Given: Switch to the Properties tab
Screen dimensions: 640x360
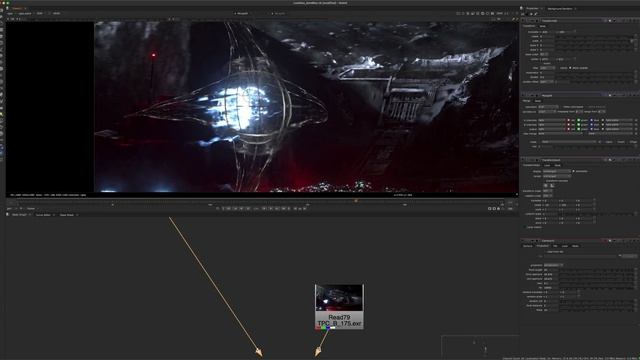Looking at the screenshot, I should click(532, 9).
